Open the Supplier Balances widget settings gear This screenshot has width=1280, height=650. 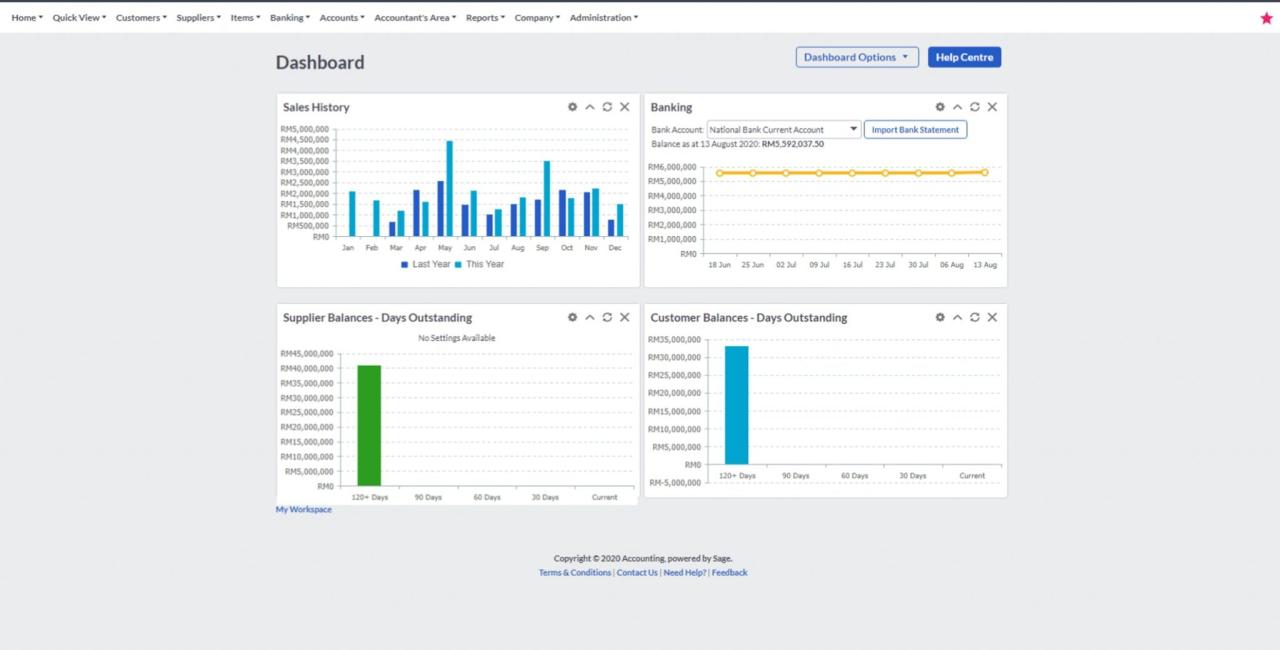coord(572,317)
